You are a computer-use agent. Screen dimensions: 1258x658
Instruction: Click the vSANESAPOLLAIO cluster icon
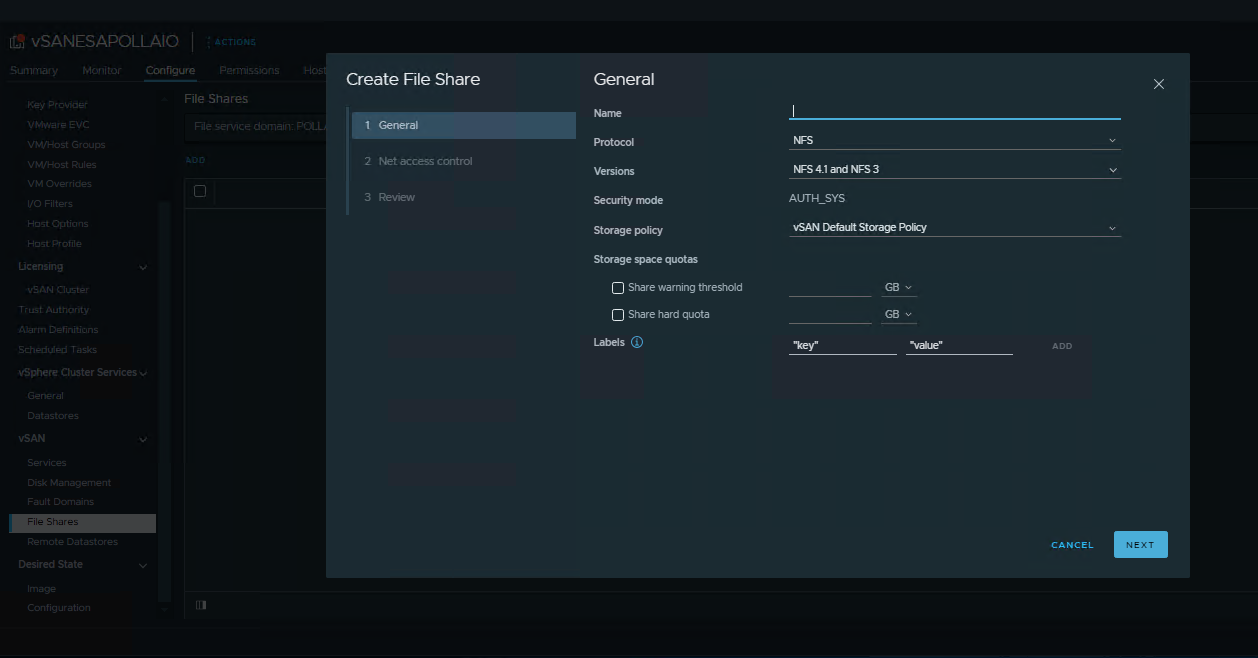tap(17, 42)
